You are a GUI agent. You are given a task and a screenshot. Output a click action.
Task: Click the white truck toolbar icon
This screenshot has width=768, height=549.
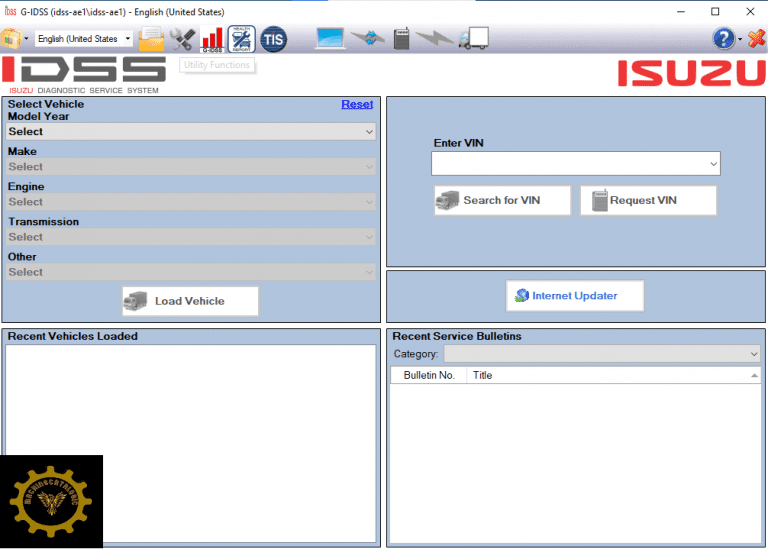(474, 38)
